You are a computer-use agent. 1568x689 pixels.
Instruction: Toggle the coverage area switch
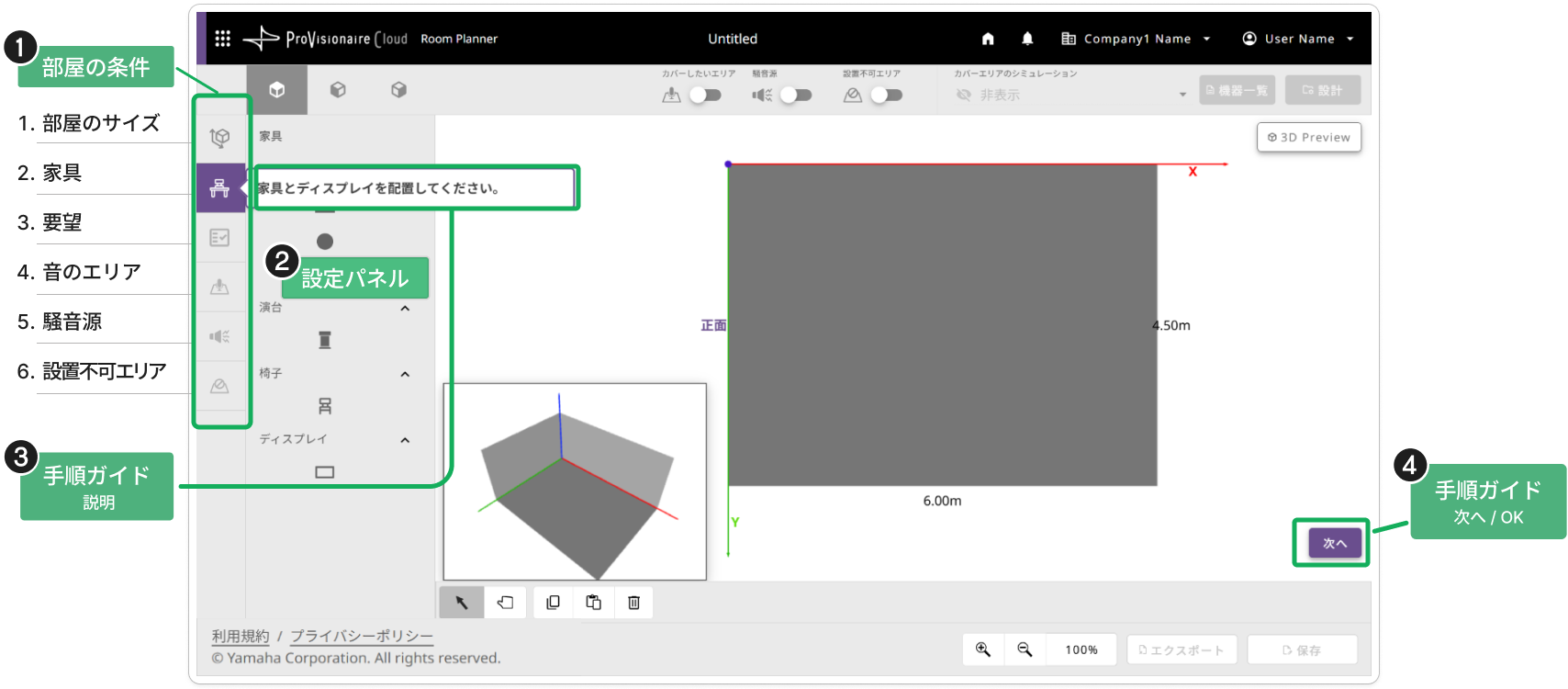click(x=705, y=95)
